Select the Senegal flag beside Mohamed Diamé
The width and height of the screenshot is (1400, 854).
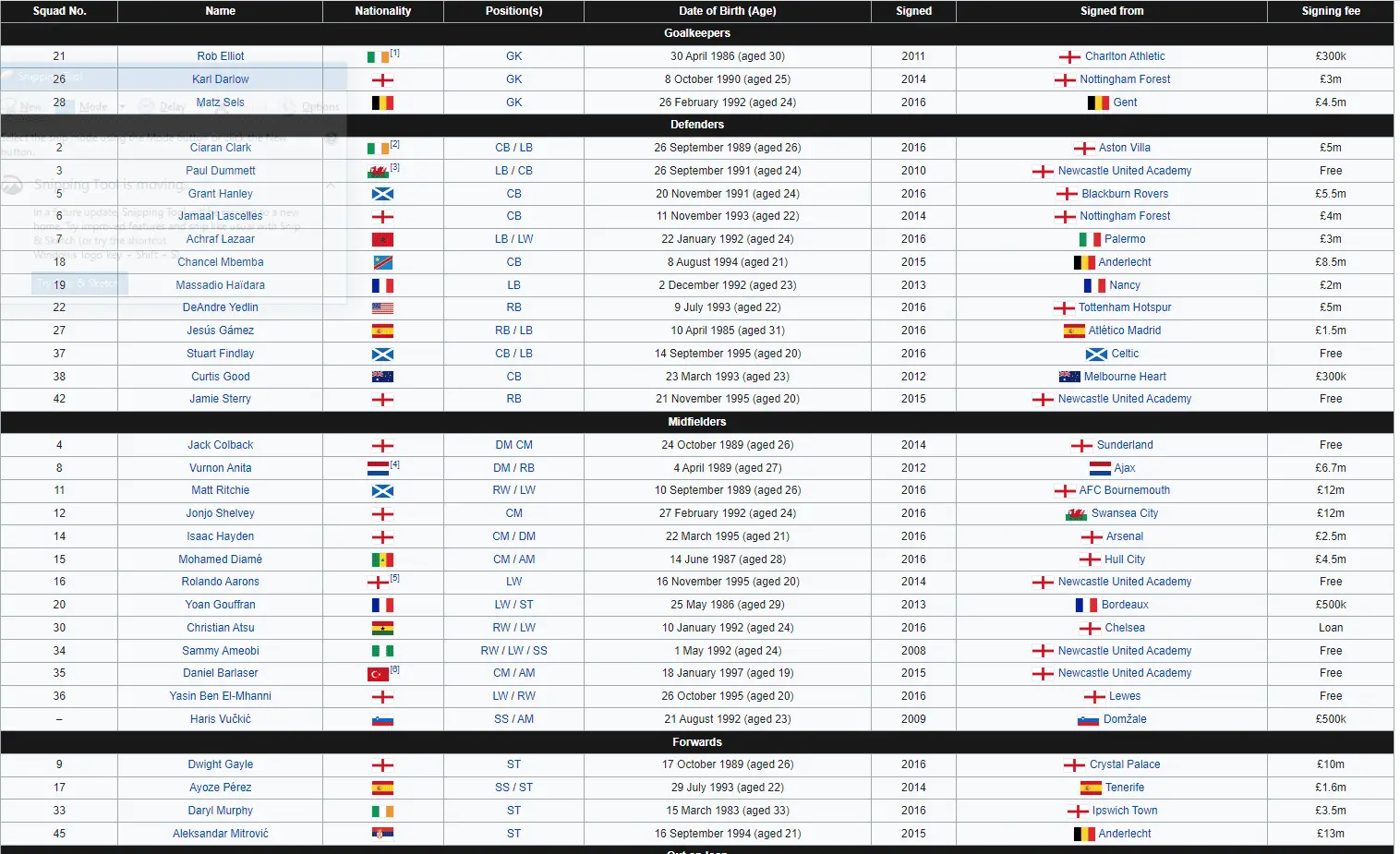pyautogui.click(x=382, y=560)
